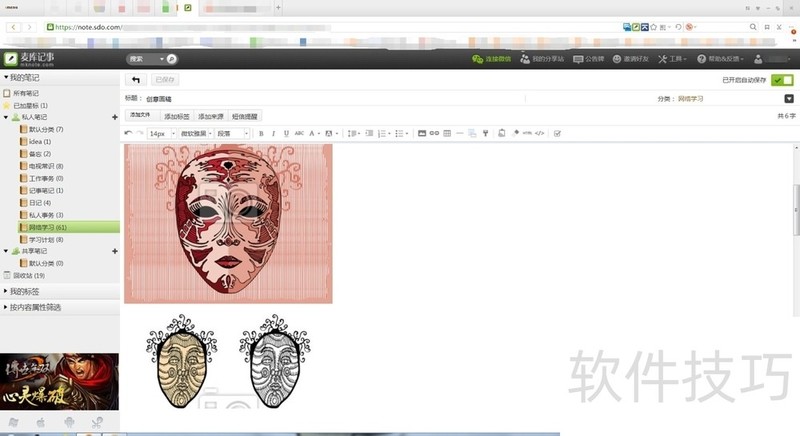Click the search magnifier icon in the header

[171, 59]
